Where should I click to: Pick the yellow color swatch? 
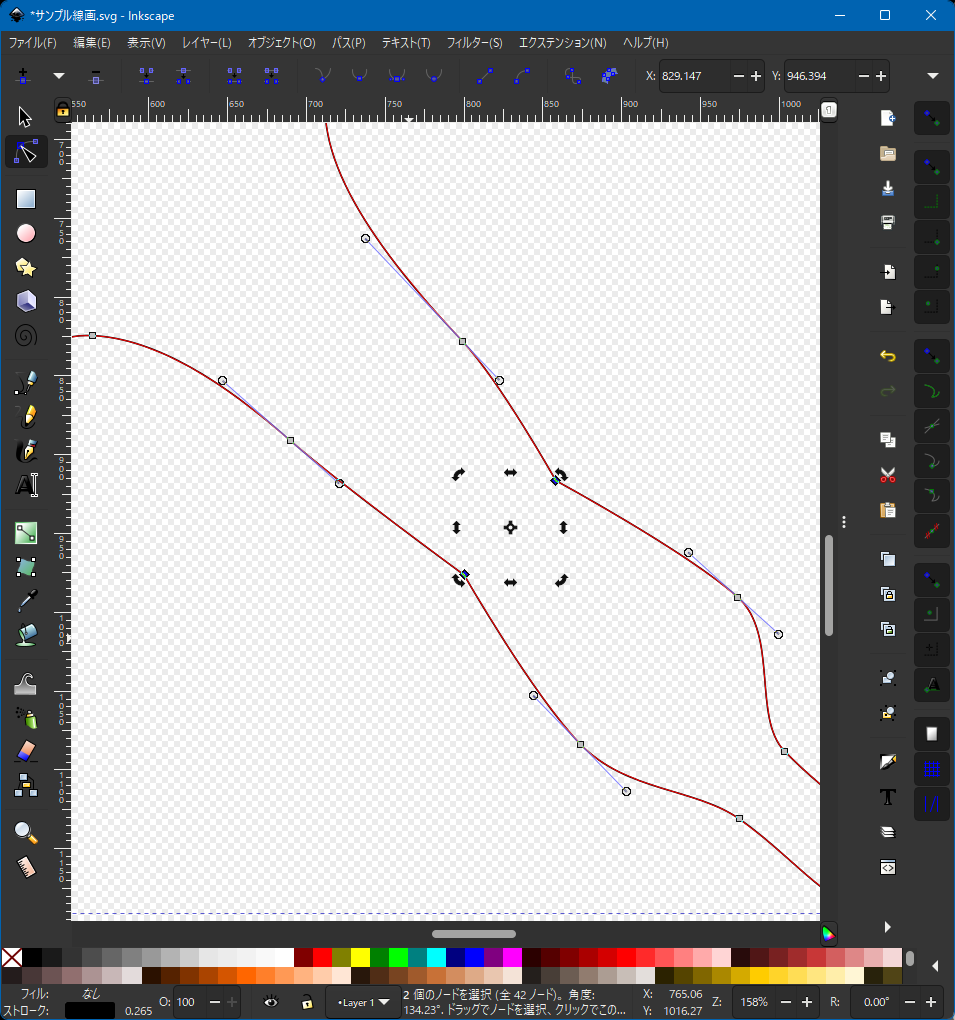tap(360, 958)
